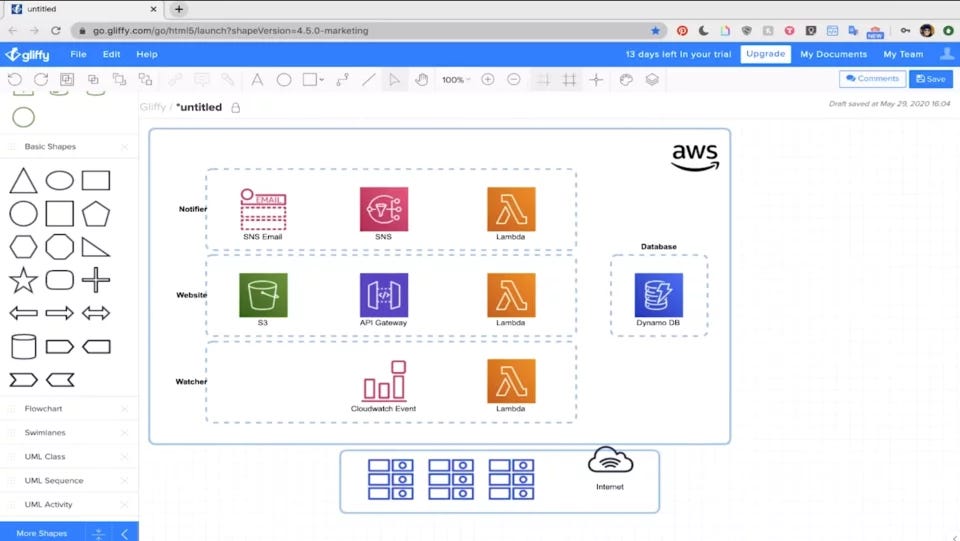
Task: Collapse the Basic Shapes section
Action: [50, 146]
